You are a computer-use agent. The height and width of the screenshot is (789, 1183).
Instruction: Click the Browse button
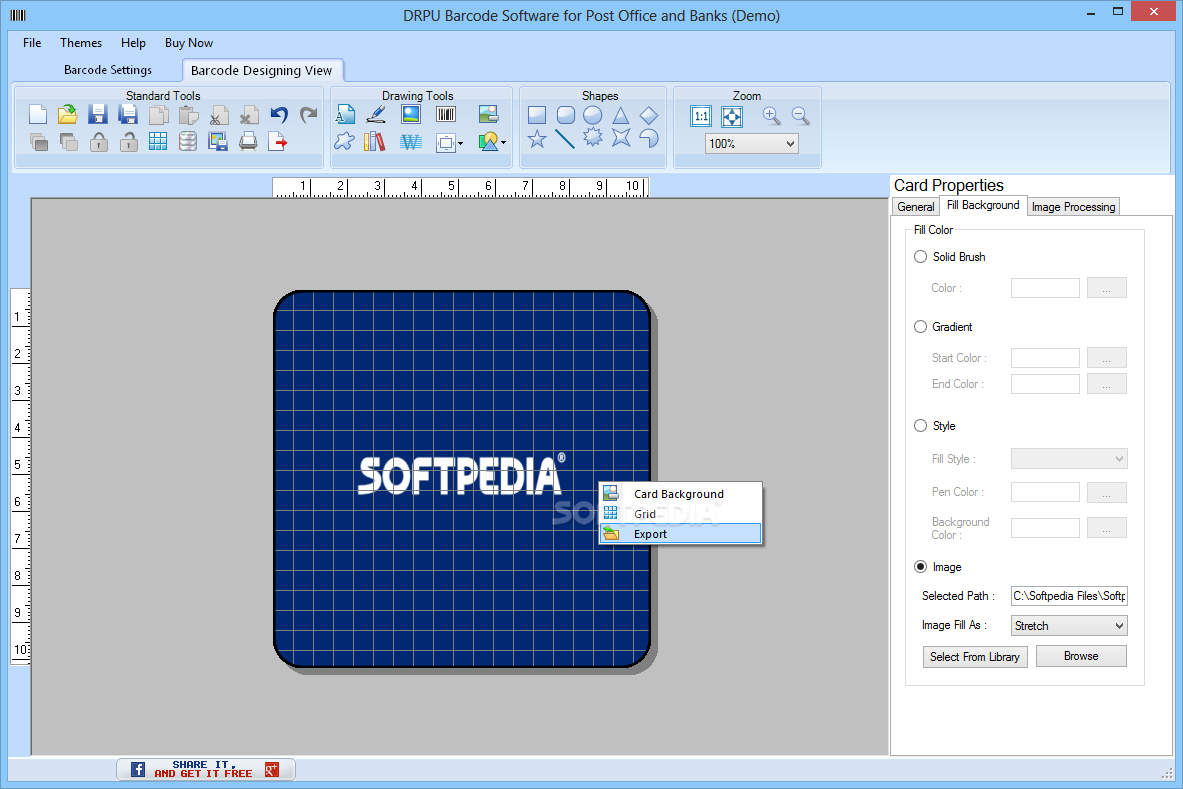pyautogui.click(x=1081, y=656)
